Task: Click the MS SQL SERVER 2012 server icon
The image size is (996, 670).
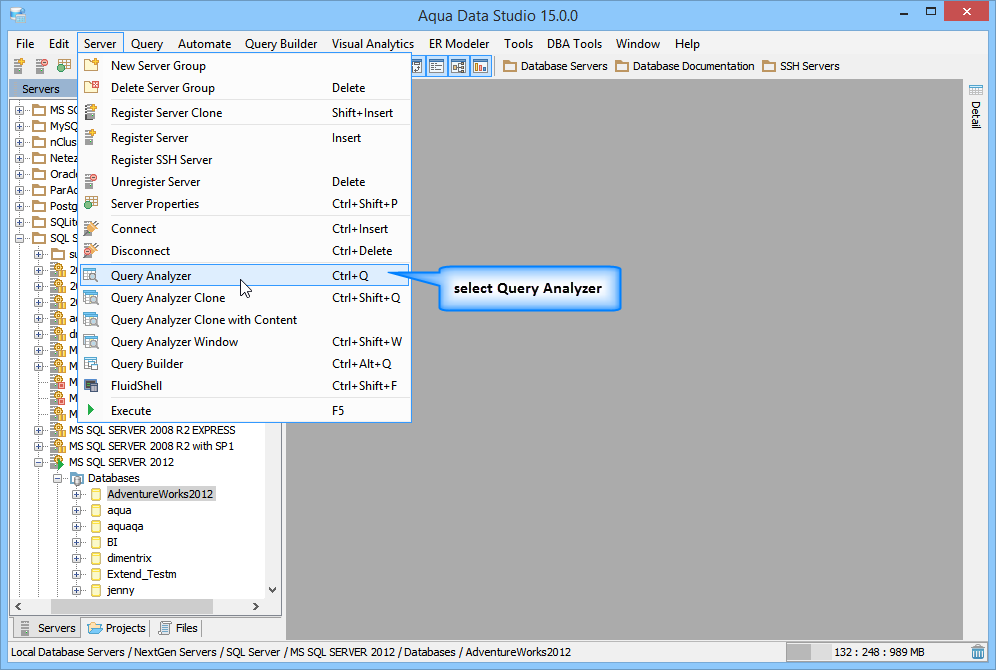Action: (58, 462)
